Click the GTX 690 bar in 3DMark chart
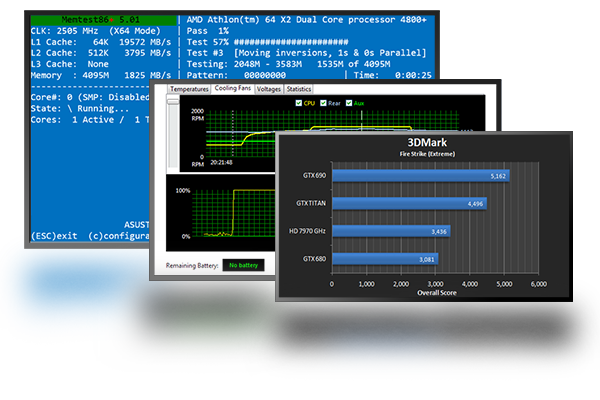600x400 pixels. 421,176
